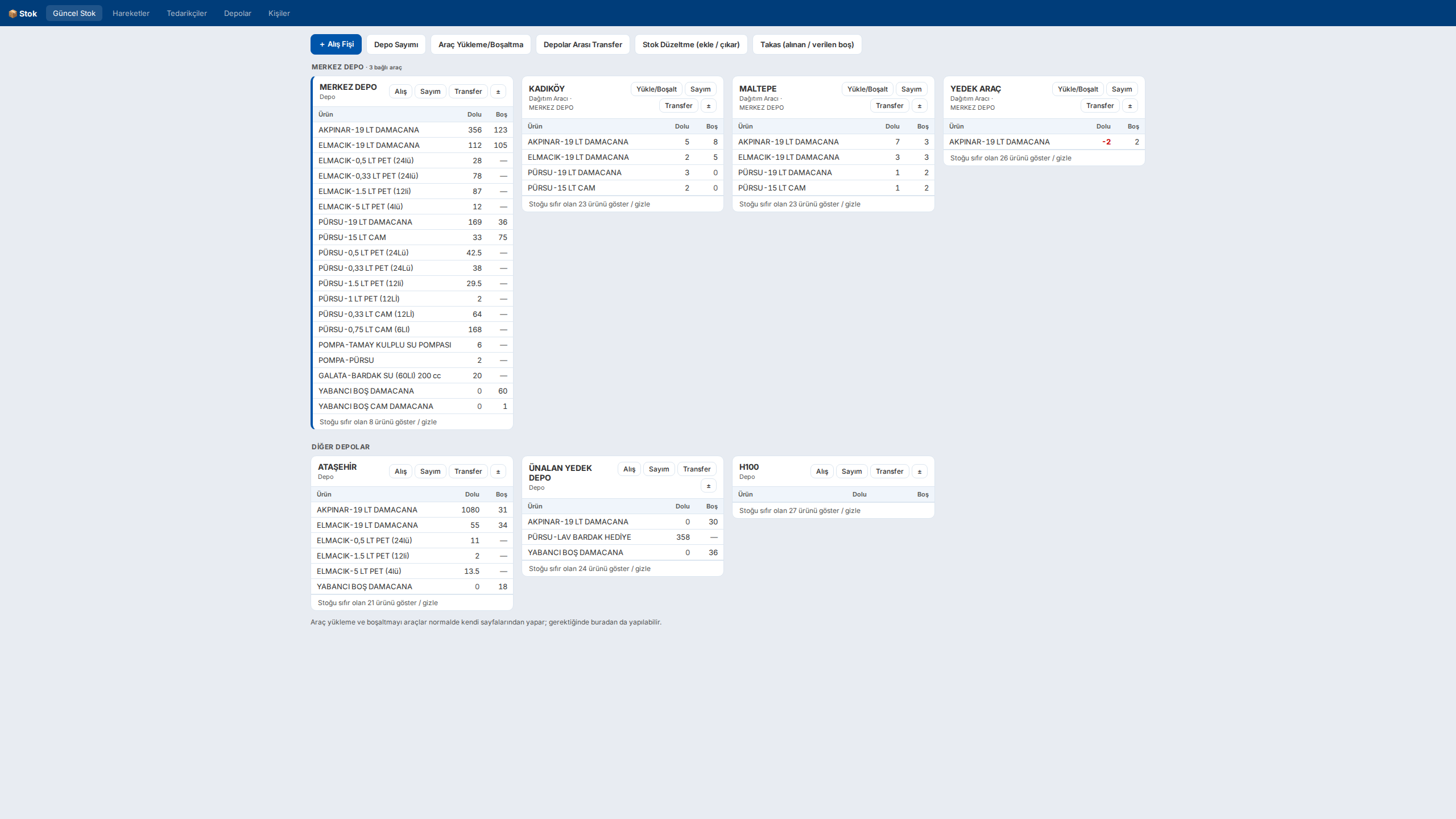The image size is (1456, 819).
Task: Open the ± adjustment for MALTEPE vehicle
Action: 920,106
